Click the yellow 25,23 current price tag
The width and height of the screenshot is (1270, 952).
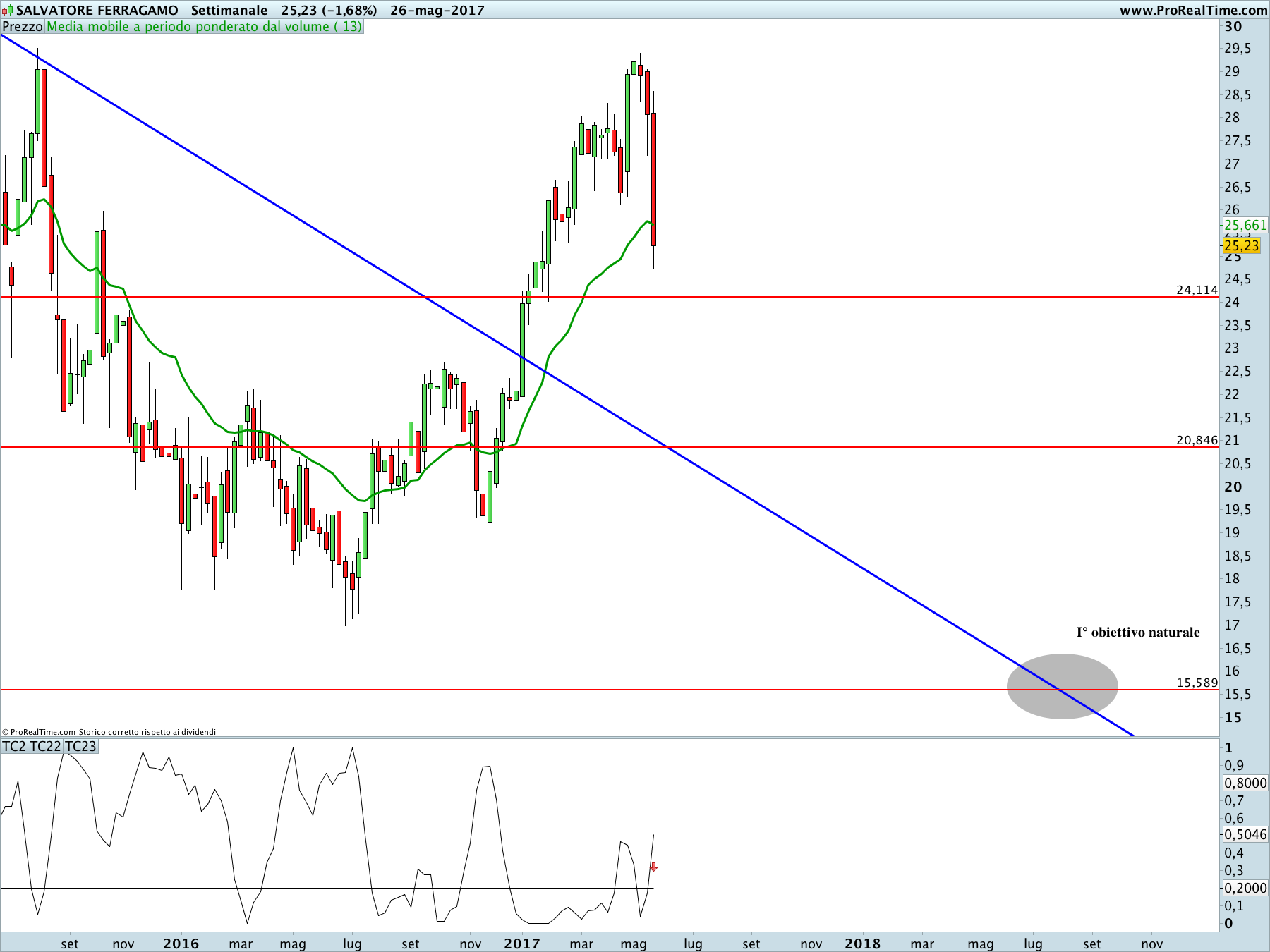1242,245
